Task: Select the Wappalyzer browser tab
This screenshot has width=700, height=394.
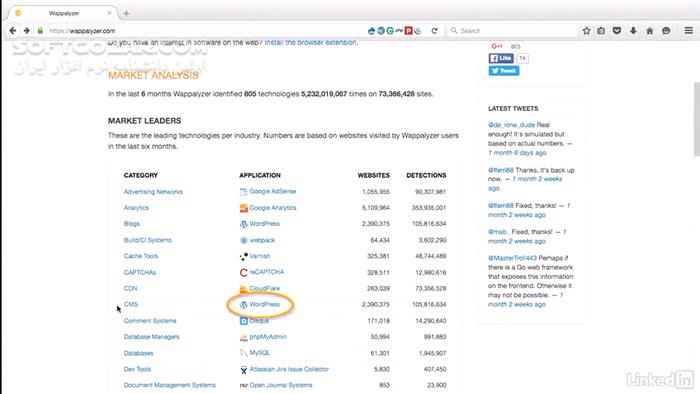Action: pos(63,13)
